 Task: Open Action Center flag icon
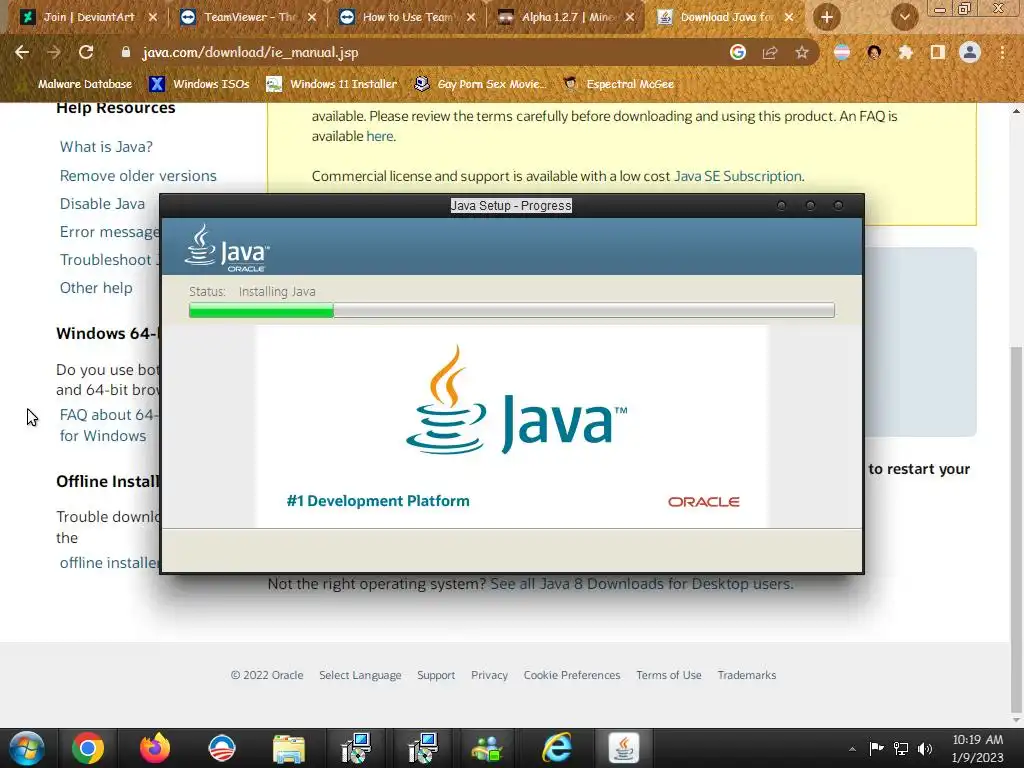coord(876,748)
